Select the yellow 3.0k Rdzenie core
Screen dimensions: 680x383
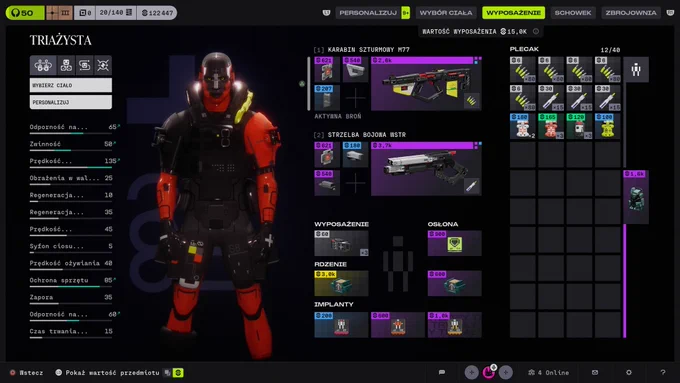click(341, 283)
